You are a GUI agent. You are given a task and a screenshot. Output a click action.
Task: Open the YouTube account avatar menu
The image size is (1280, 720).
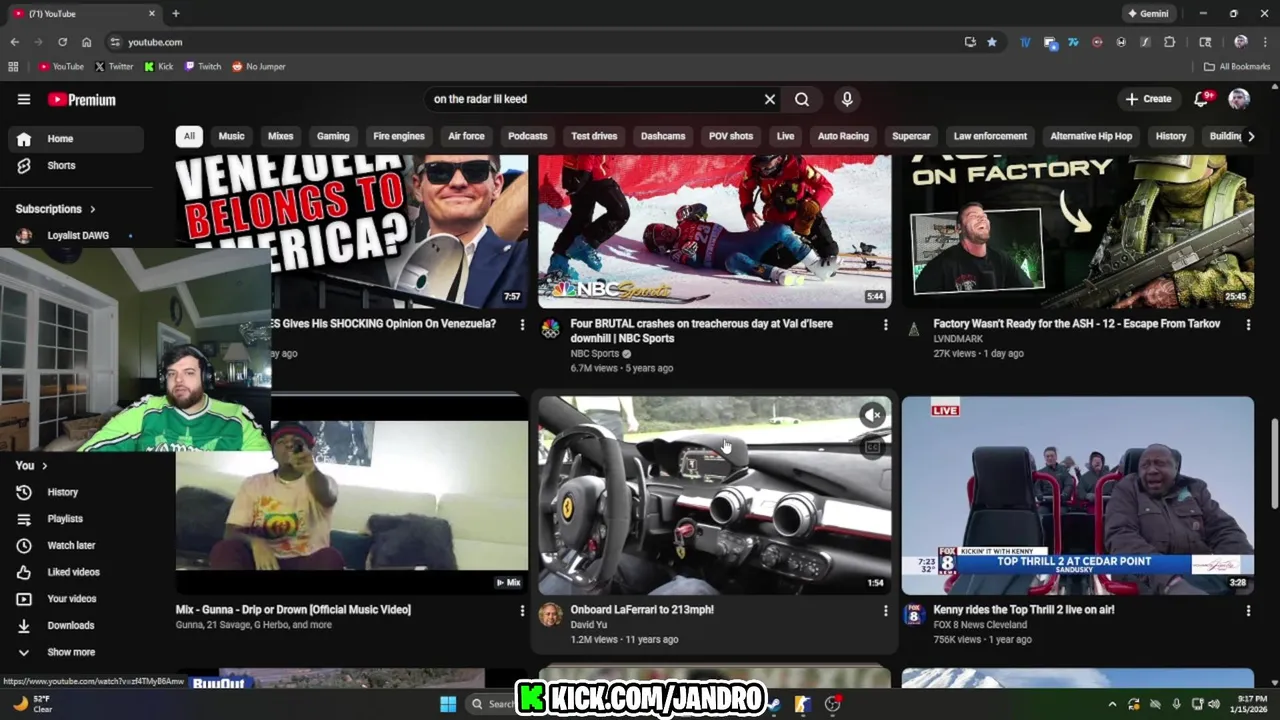[x=1239, y=99]
